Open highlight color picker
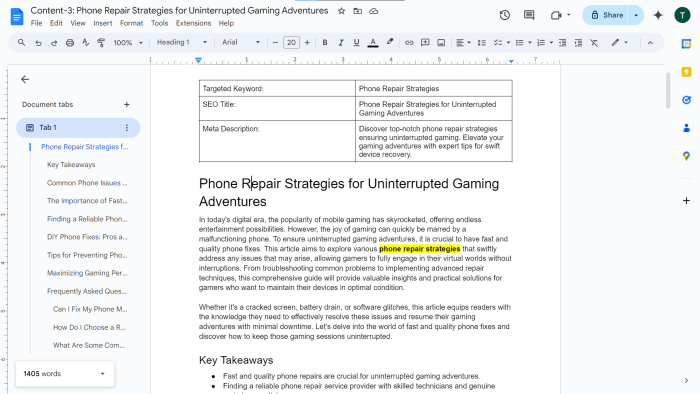The width and height of the screenshot is (700, 394). (390, 42)
